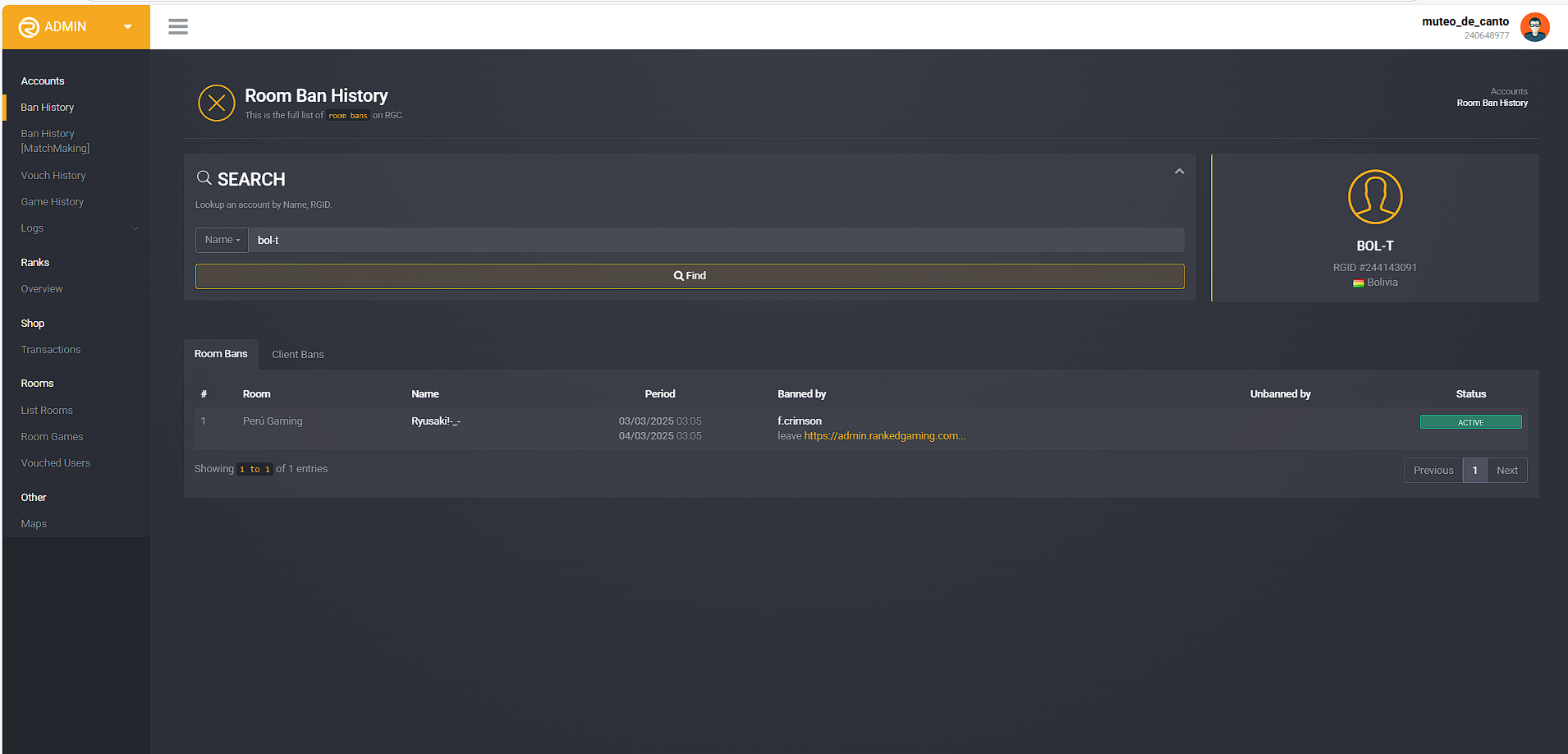Open the ADMIN dropdown caret

click(x=128, y=27)
